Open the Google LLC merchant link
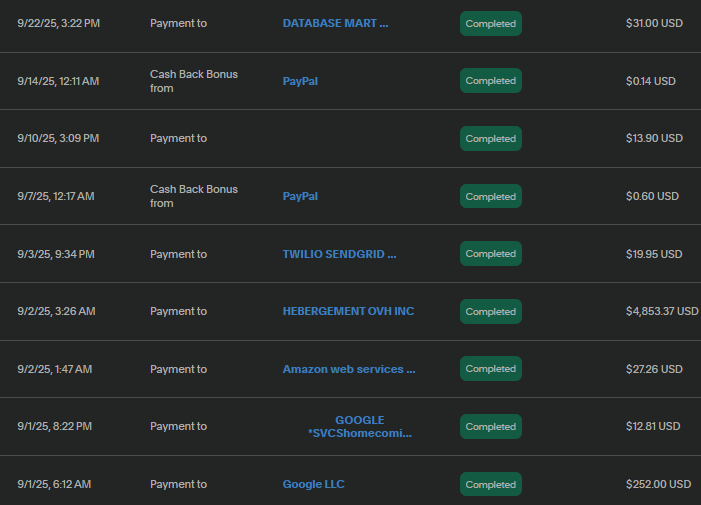Image resolution: width=701 pixels, height=505 pixels. click(x=313, y=485)
